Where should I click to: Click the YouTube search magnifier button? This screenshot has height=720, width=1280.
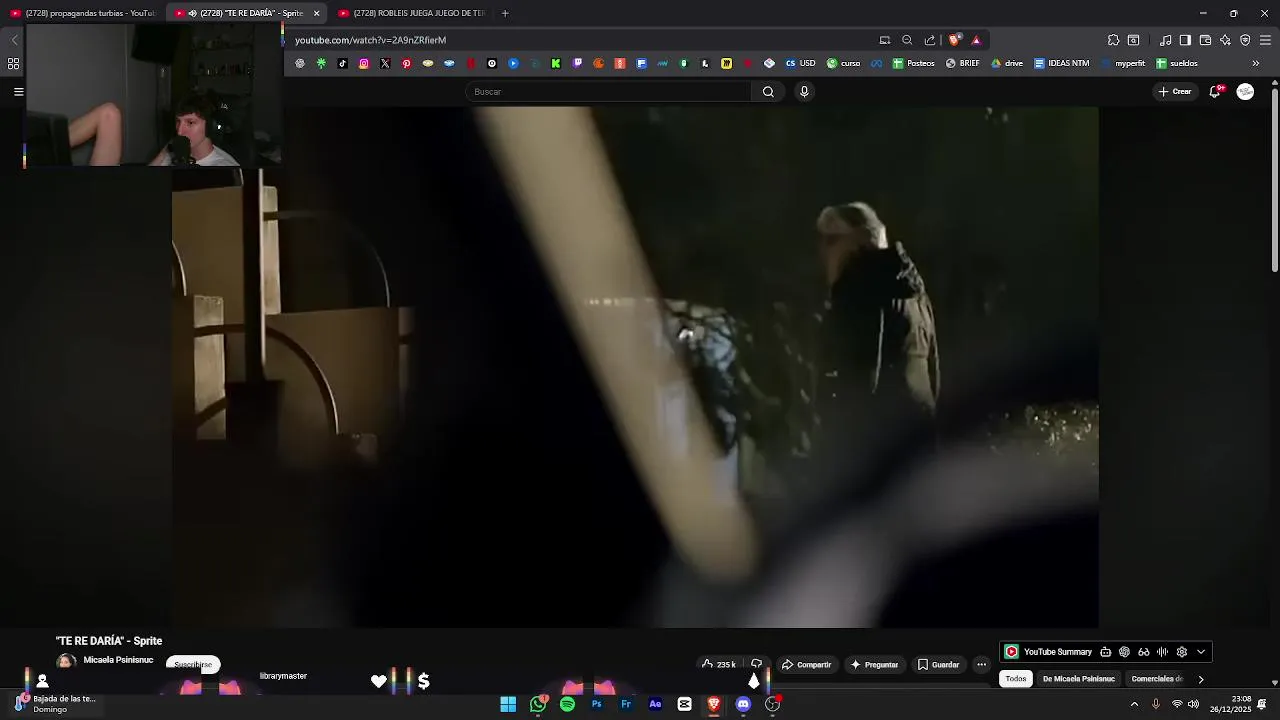coord(768,92)
